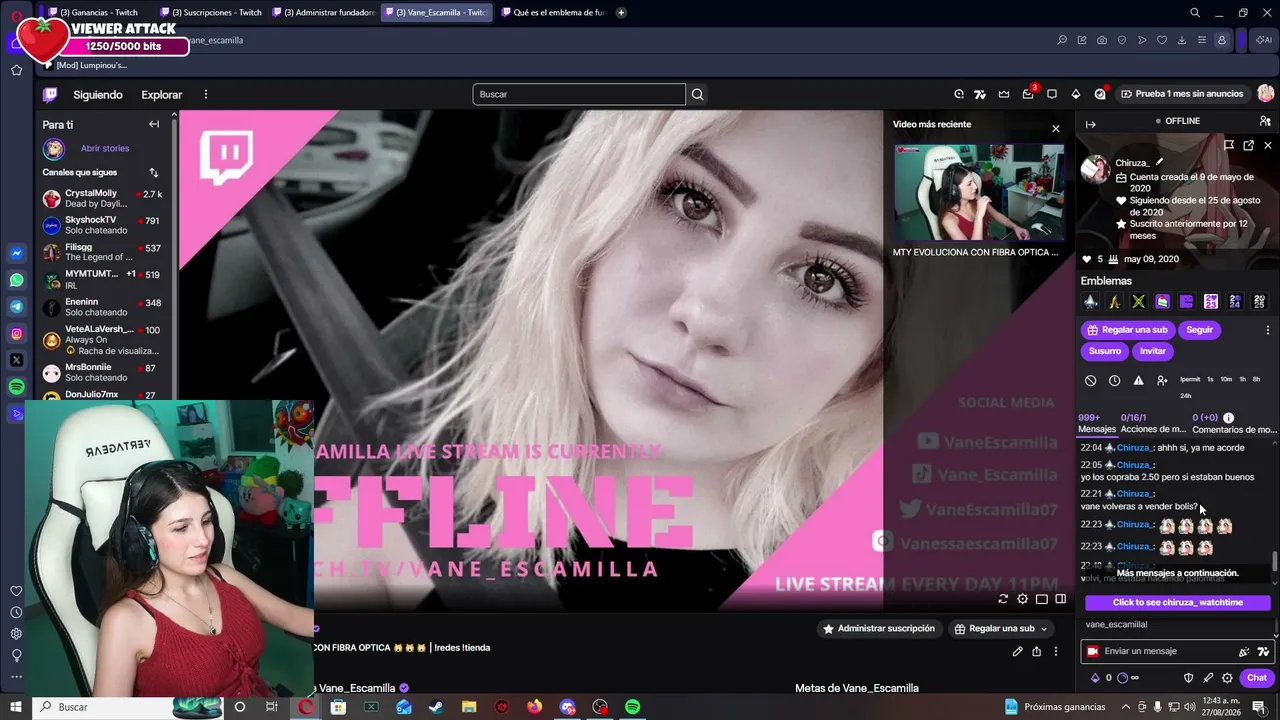Image resolution: width=1280 pixels, height=720 pixels.
Task: Select the Mensajes tab in user card
Action: click(1097, 424)
